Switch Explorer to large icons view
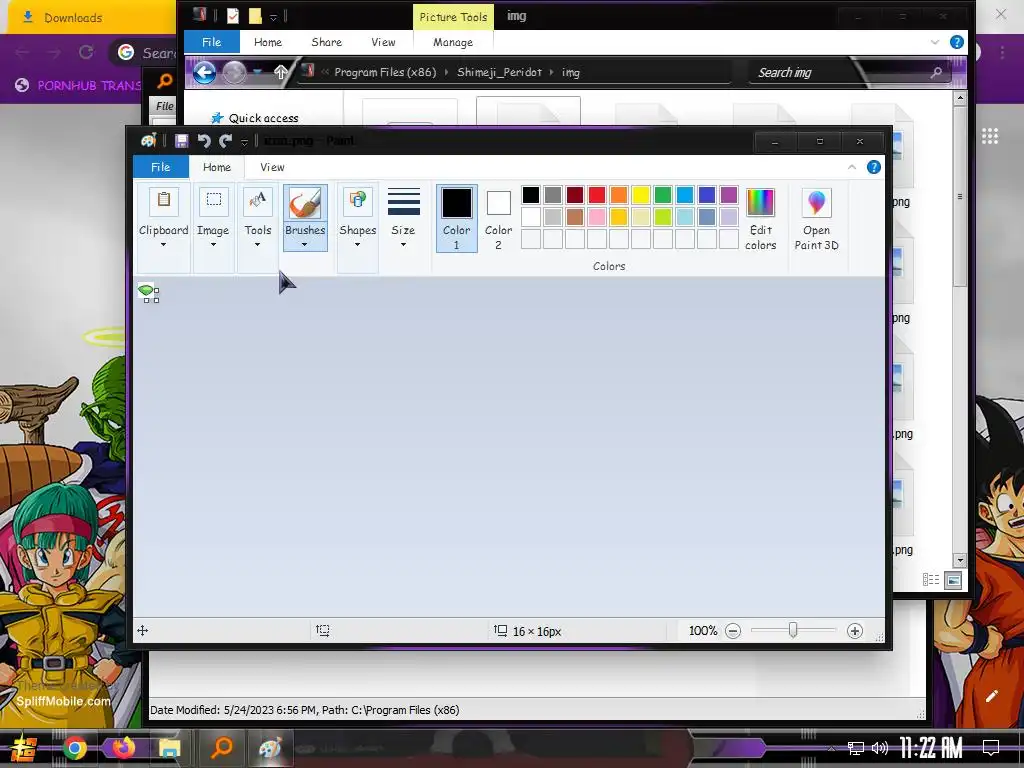The image size is (1024, 768). tap(953, 580)
